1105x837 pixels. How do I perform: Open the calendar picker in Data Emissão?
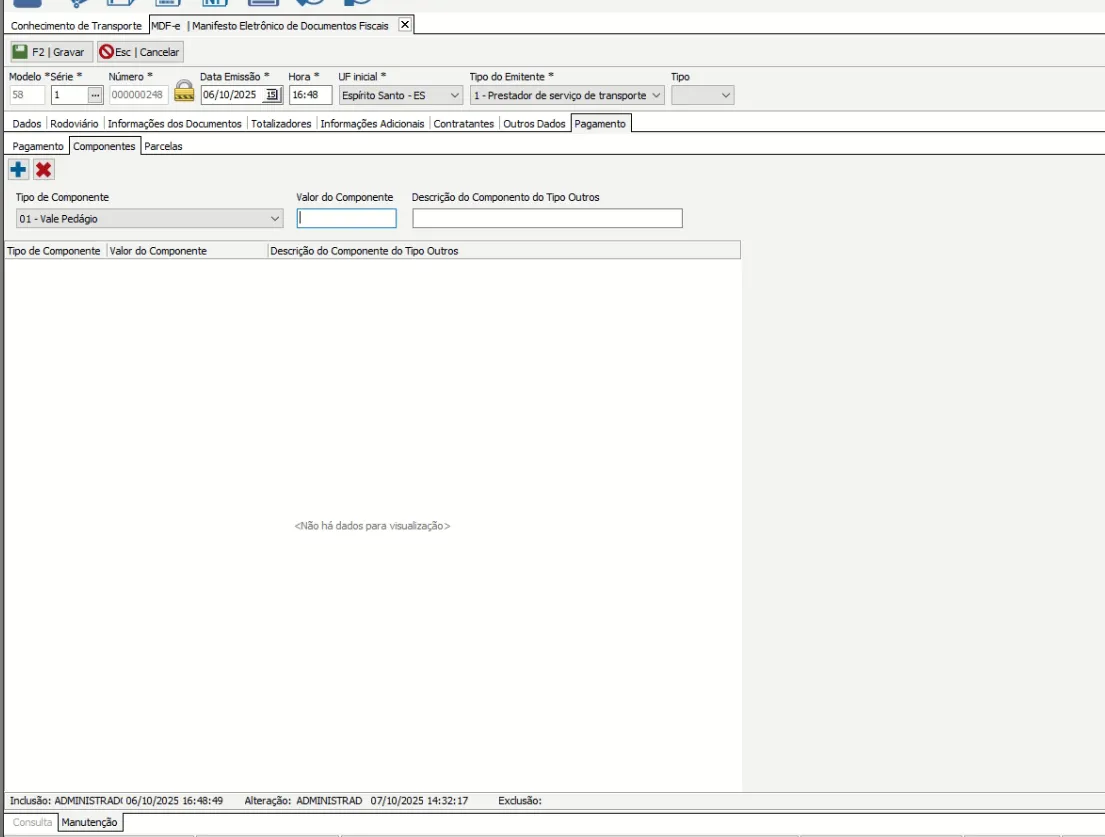tap(272, 96)
